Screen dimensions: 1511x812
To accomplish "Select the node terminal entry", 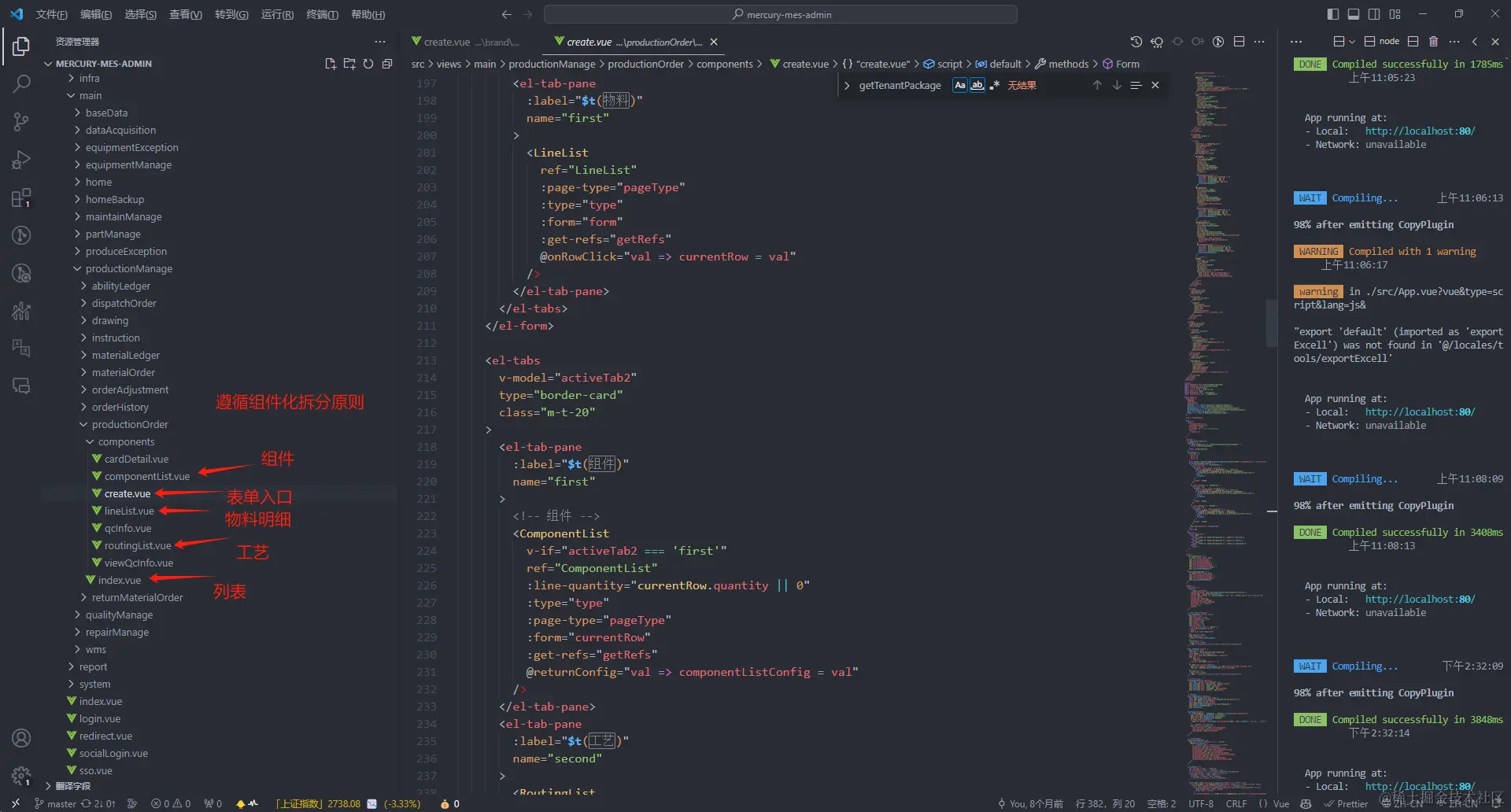I will (x=1382, y=42).
